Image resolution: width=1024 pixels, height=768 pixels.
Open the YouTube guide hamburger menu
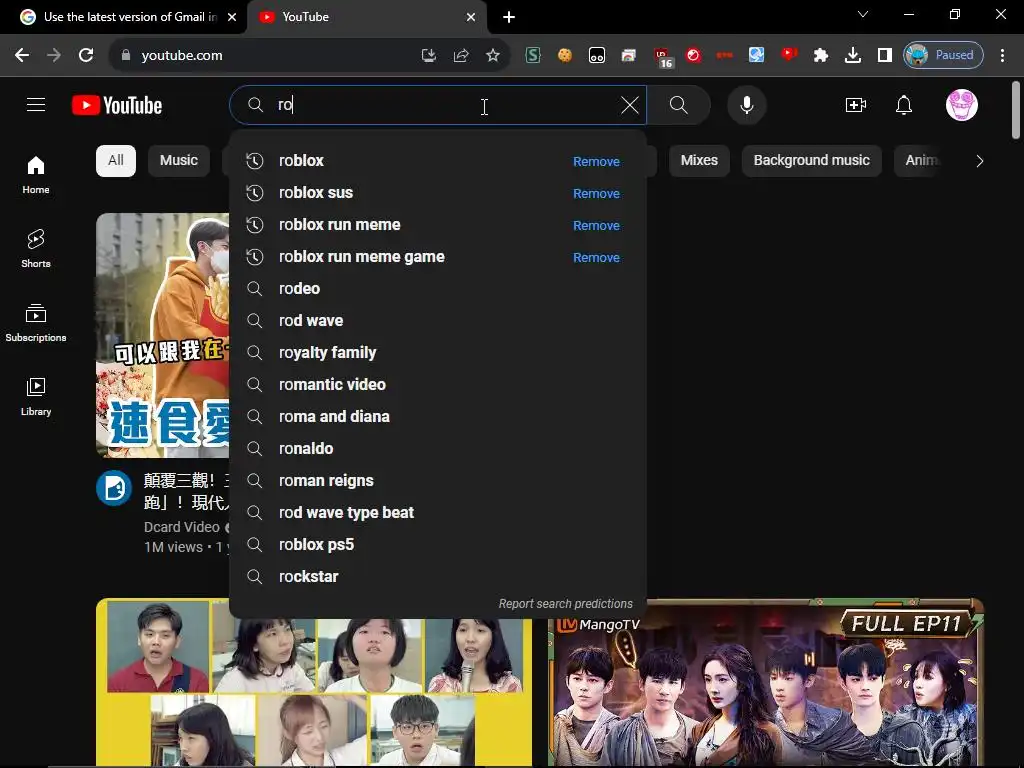point(36,104)
